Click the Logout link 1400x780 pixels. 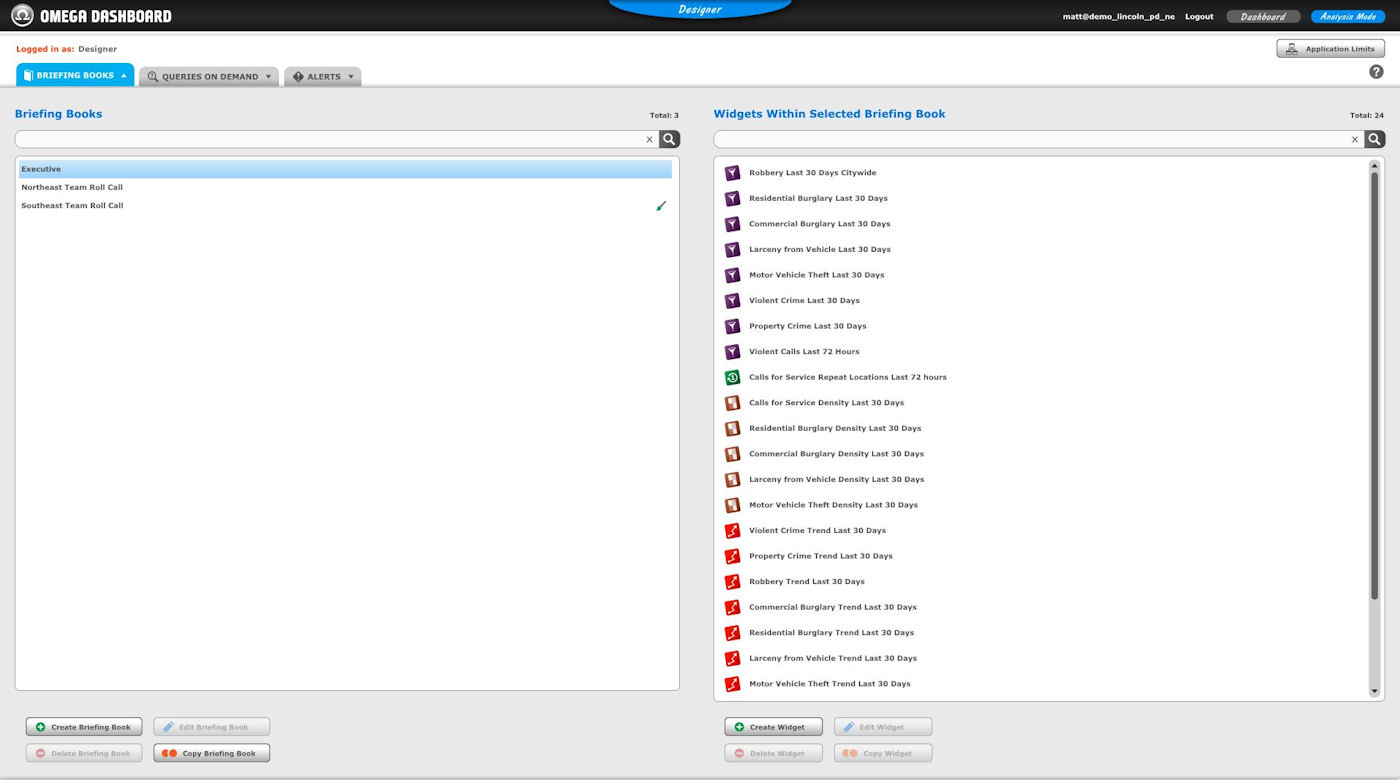pyautogui.click(x=1199, y=17)
